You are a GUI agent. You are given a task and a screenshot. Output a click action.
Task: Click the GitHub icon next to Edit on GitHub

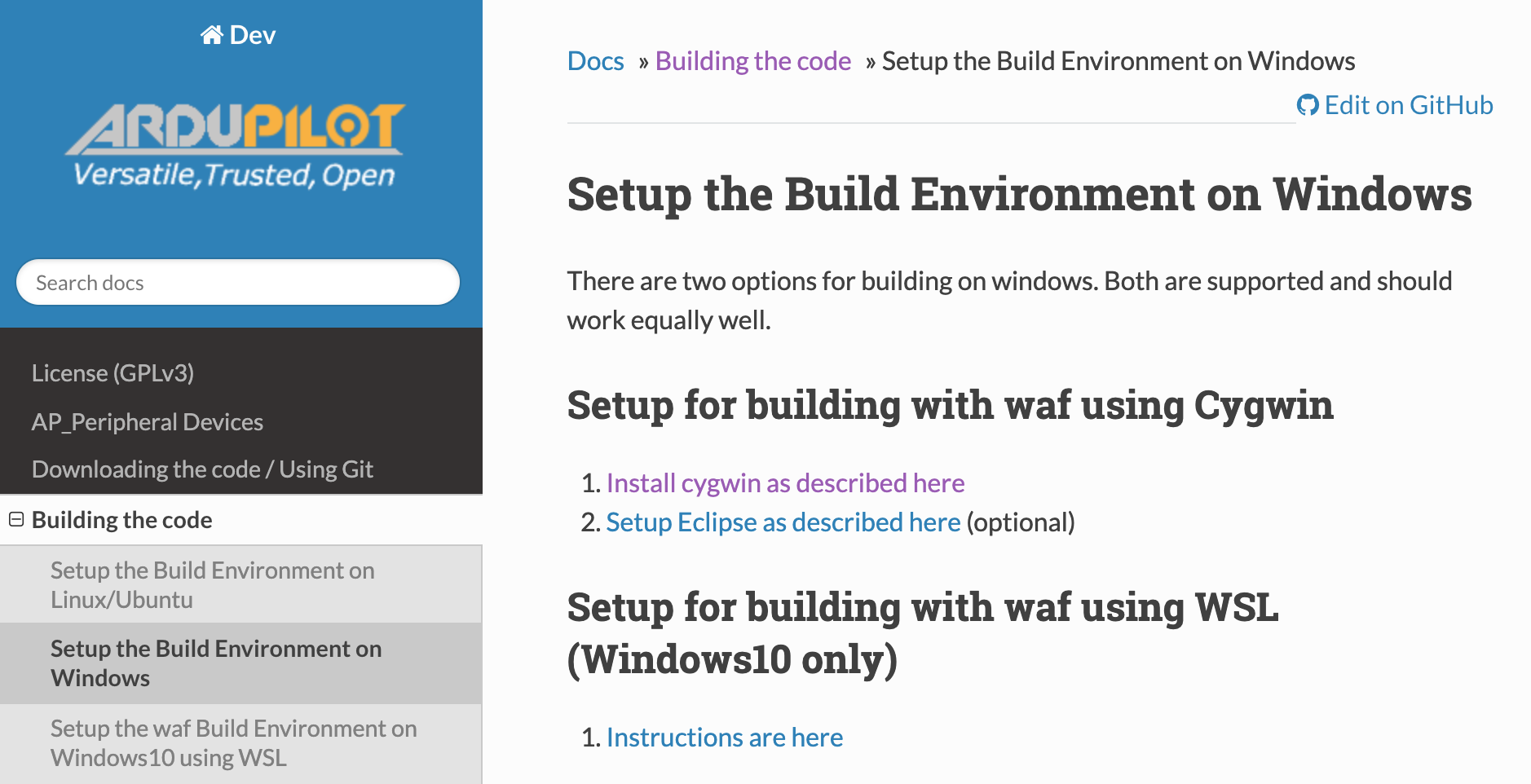point(1308,105)
